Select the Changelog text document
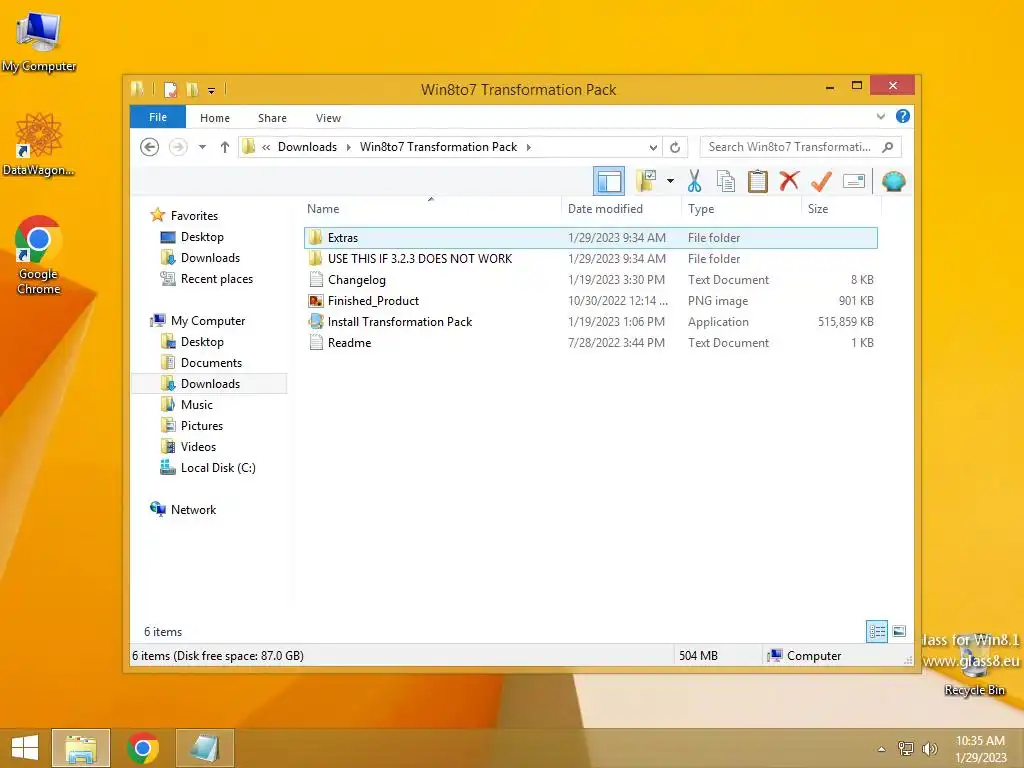Image resolution: width=1024 pixels, height=768 pixels. tap(590, 280)
